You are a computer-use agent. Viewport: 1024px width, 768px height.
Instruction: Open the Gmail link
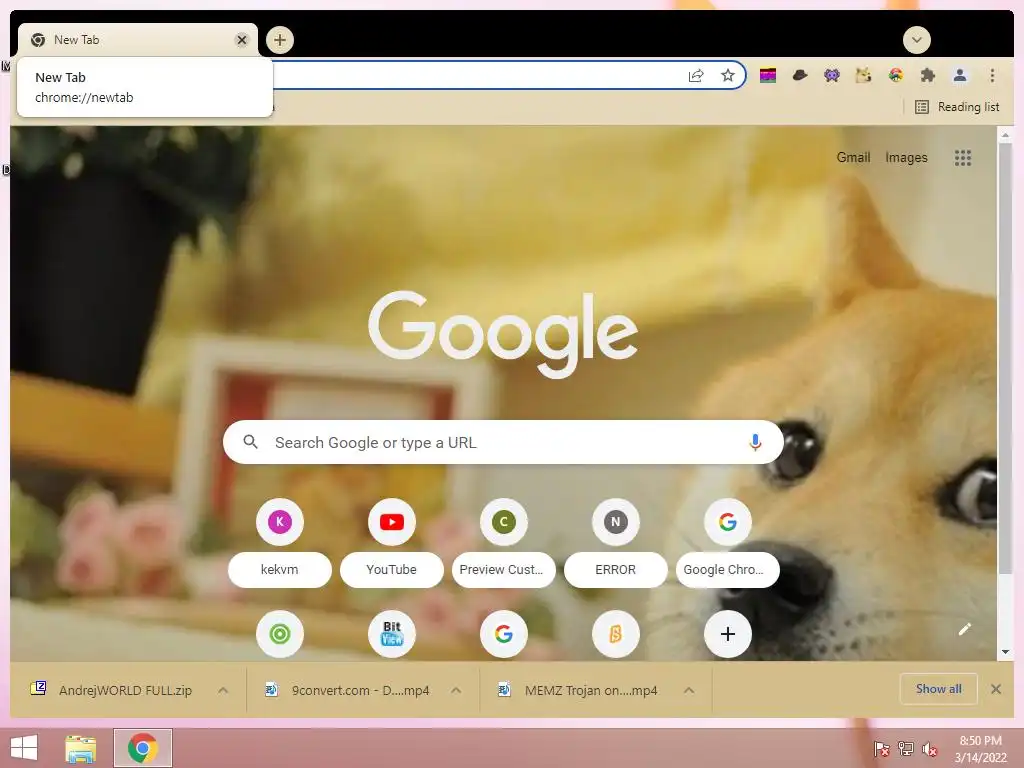(854, 157)
